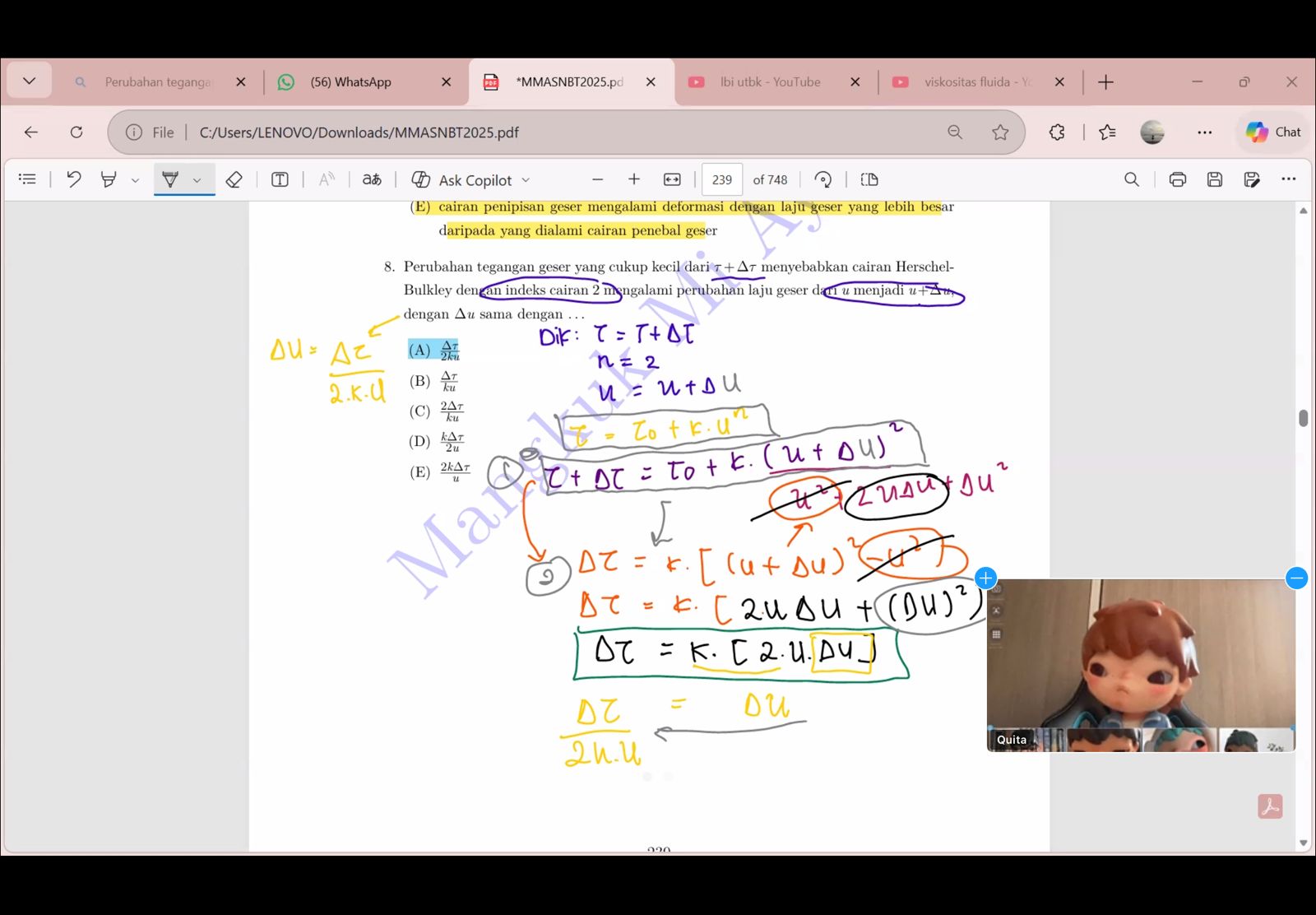Click the Ask Copilot button

(461, 179)
